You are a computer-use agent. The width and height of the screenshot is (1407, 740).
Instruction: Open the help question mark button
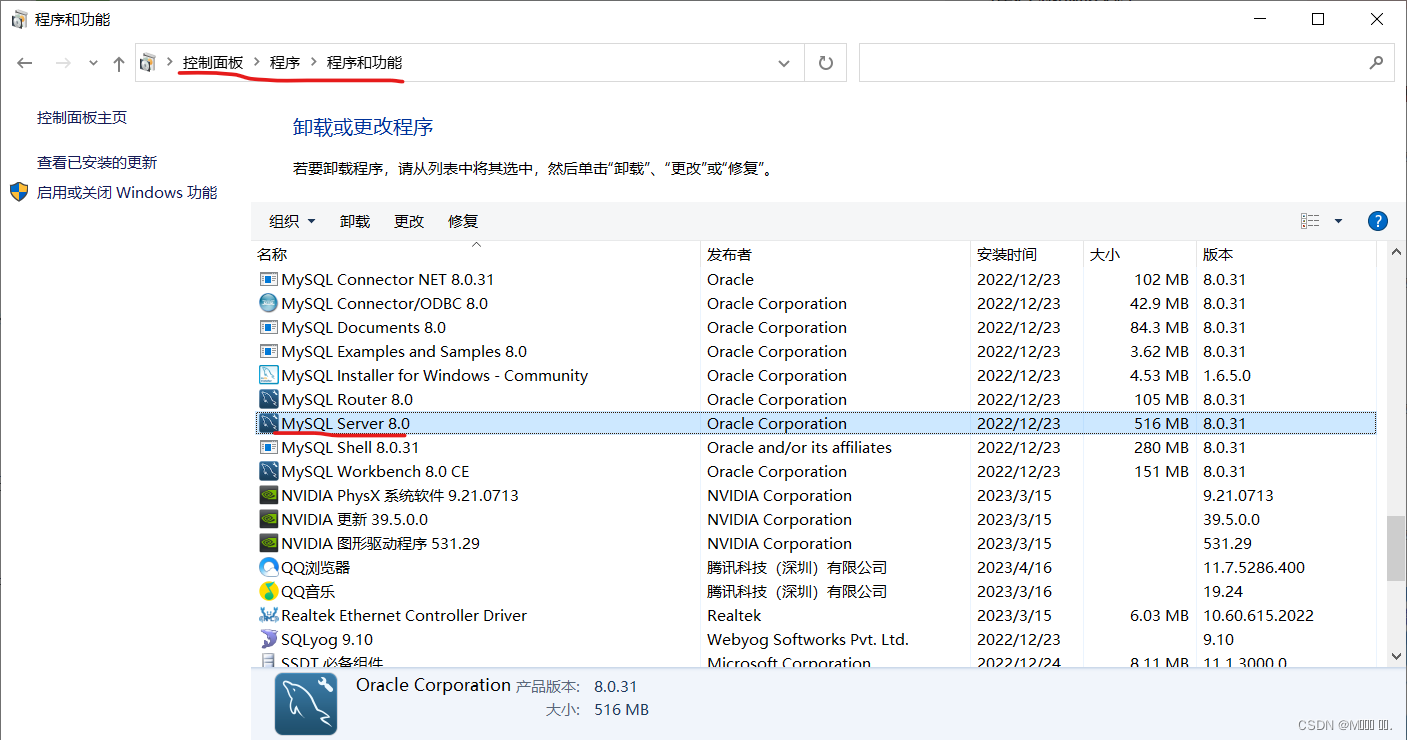click(1377, 221)
